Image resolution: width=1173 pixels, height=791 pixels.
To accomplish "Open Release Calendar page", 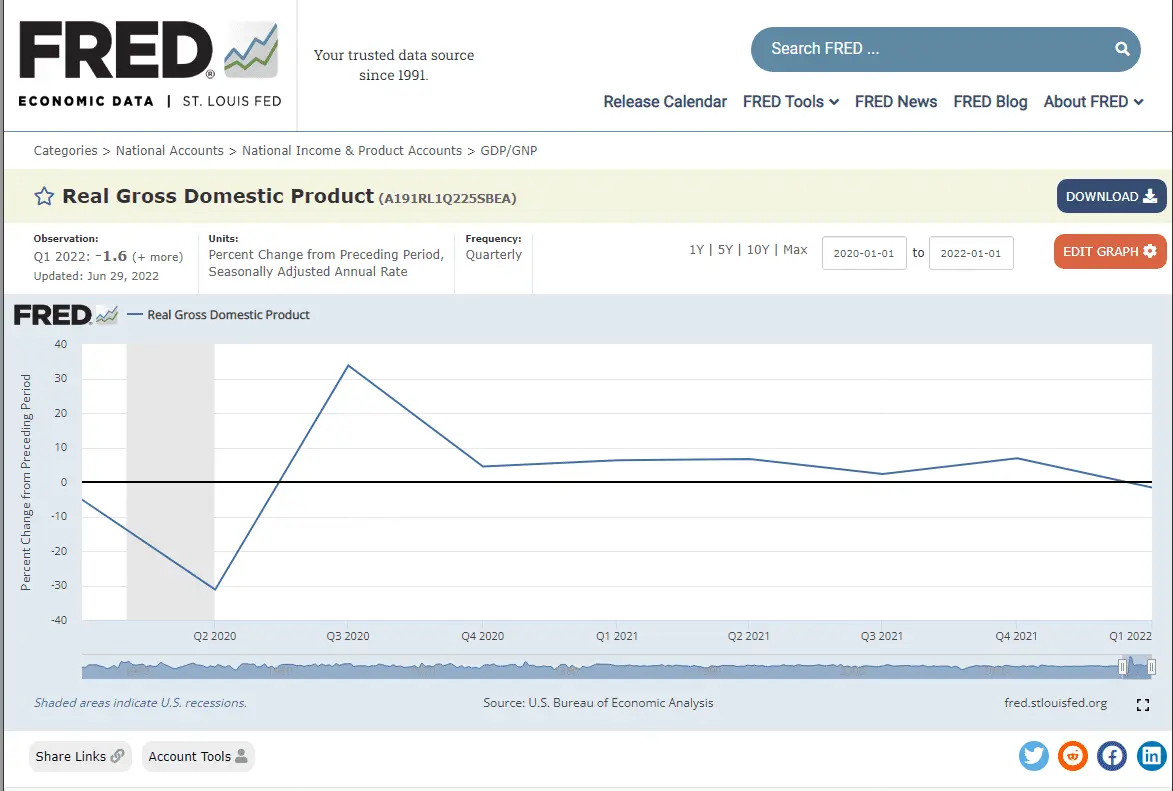I will pos(665,102).
